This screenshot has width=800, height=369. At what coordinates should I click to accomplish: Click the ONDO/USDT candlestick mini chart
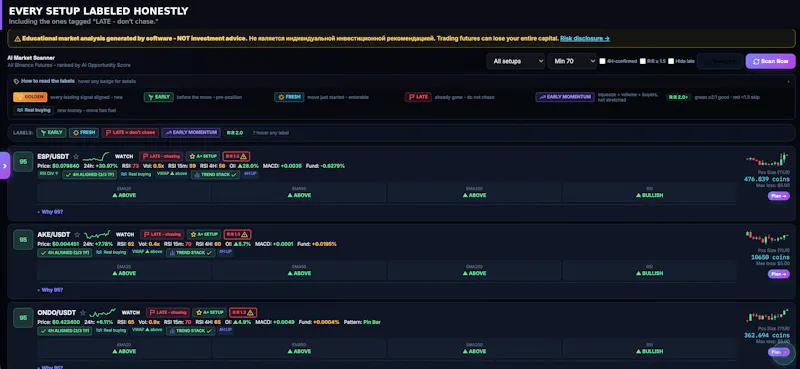767,315
